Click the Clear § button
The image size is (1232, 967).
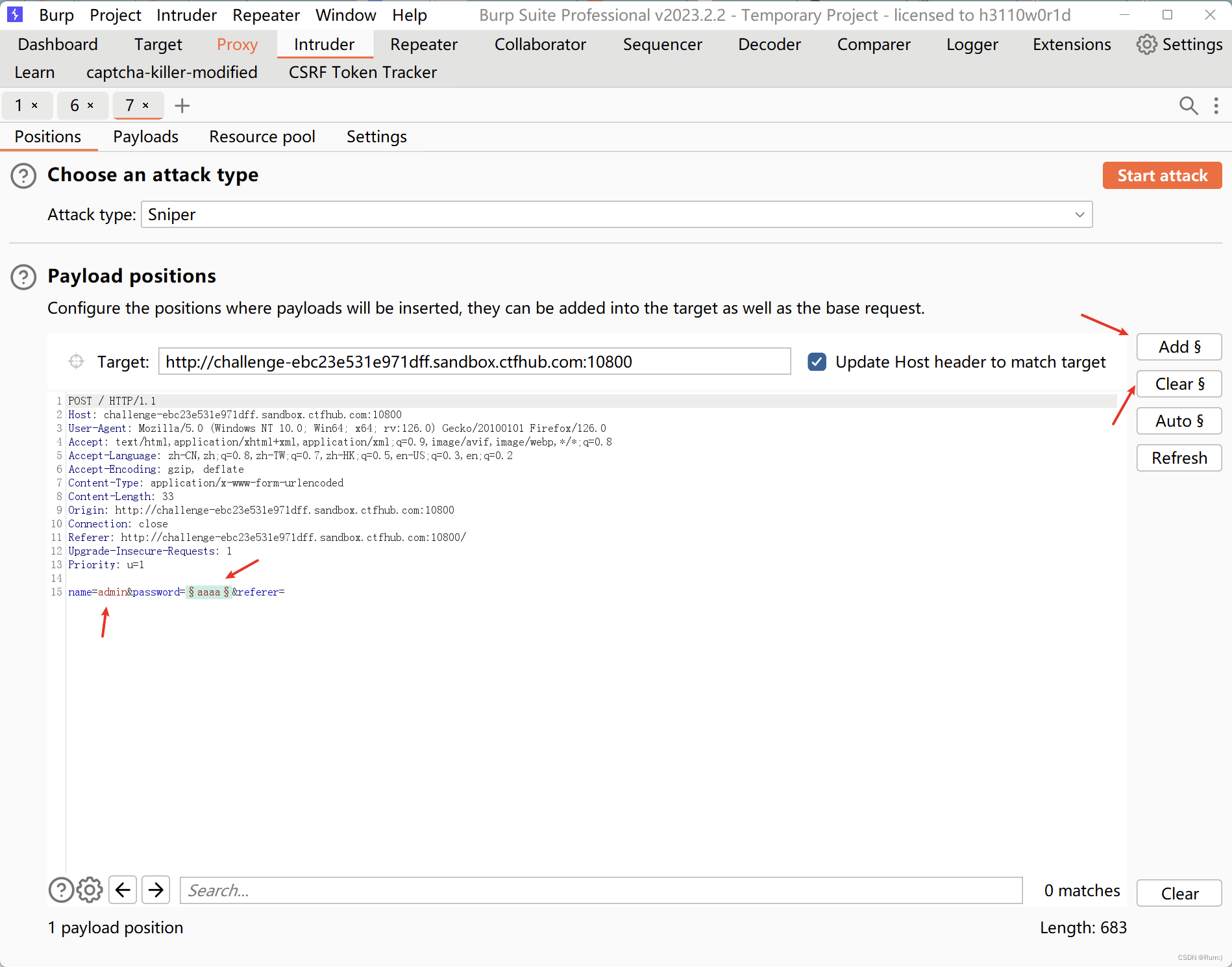(1179, 384)
